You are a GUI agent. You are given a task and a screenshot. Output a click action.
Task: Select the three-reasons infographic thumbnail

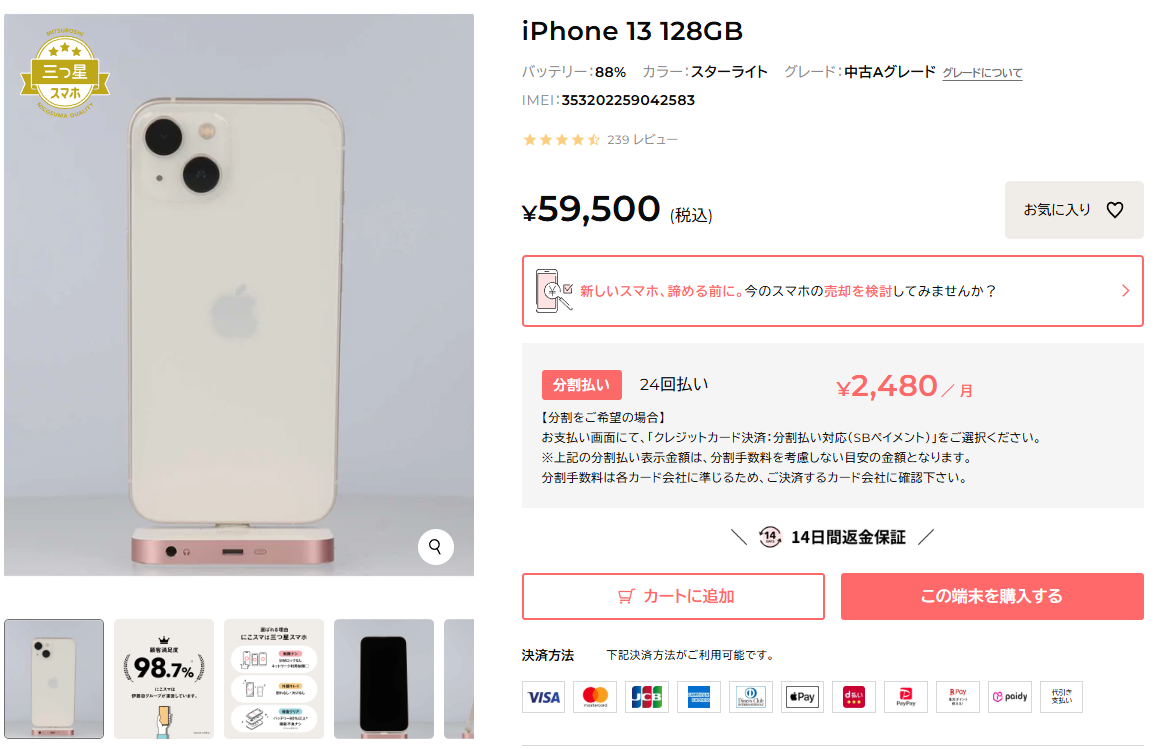pos(274,679)
